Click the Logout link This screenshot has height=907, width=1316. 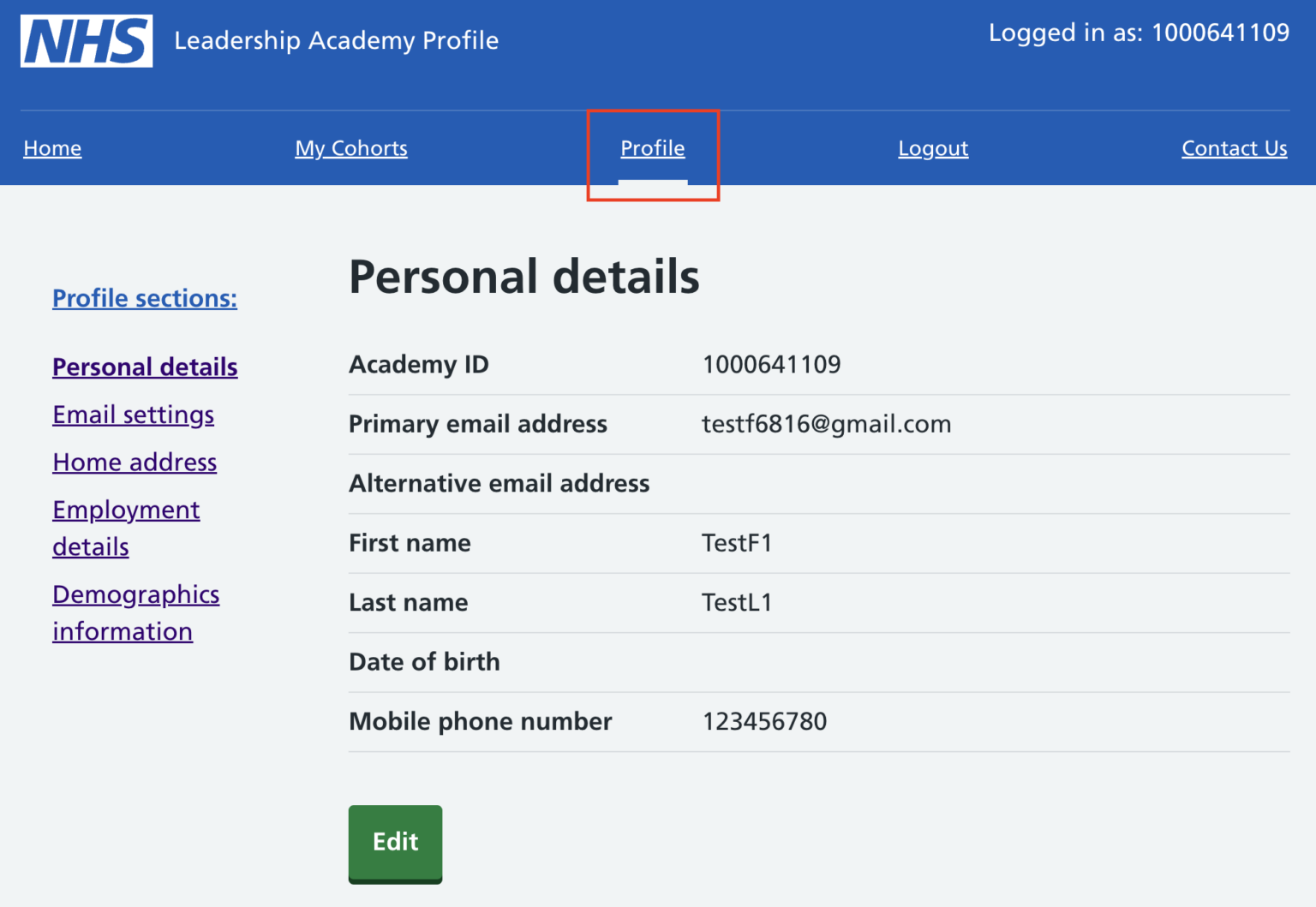(x=933, y=148)
